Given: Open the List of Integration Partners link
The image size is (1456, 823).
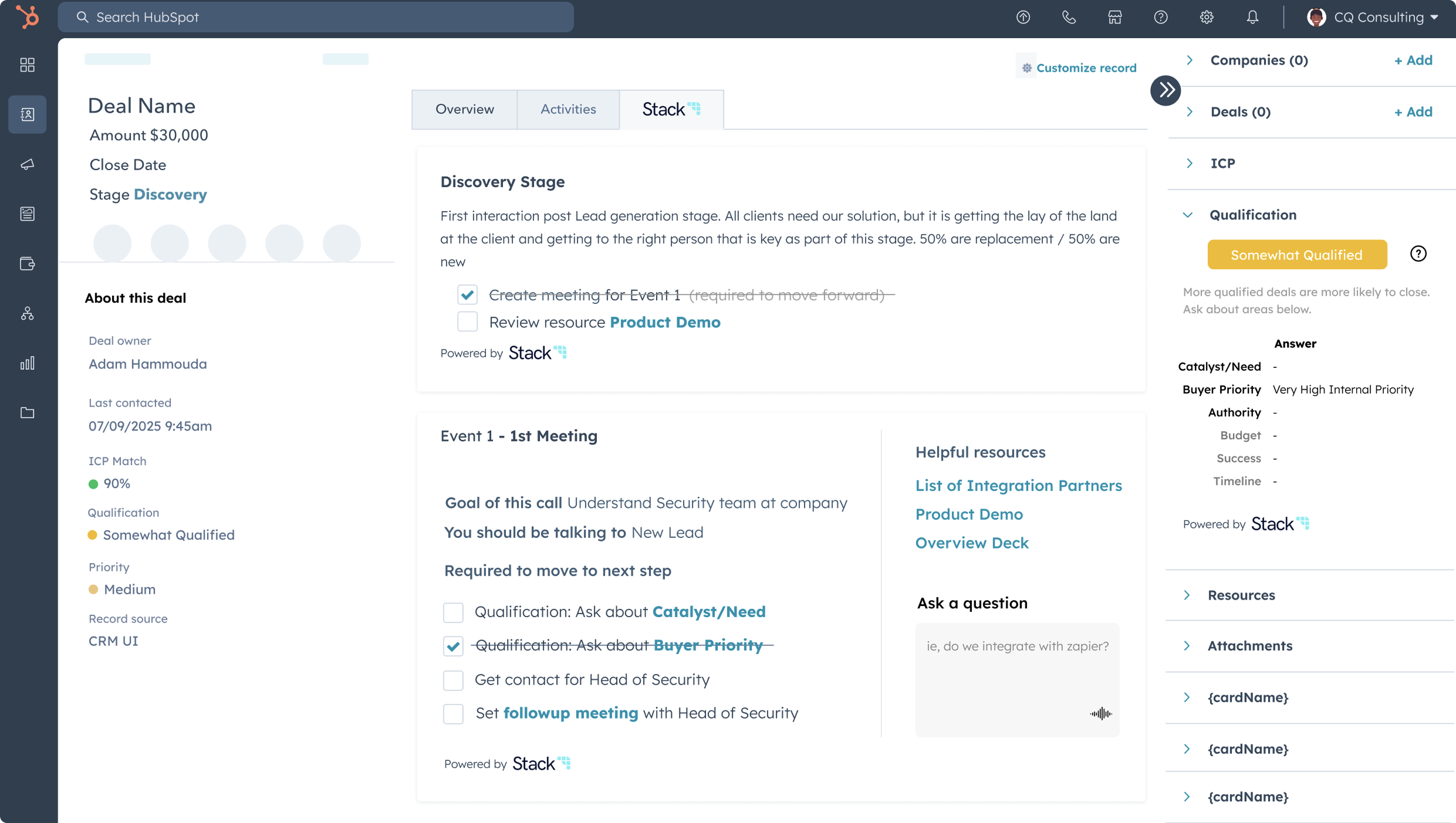Looking at the screenshot, I should [x=1018, y=485].
